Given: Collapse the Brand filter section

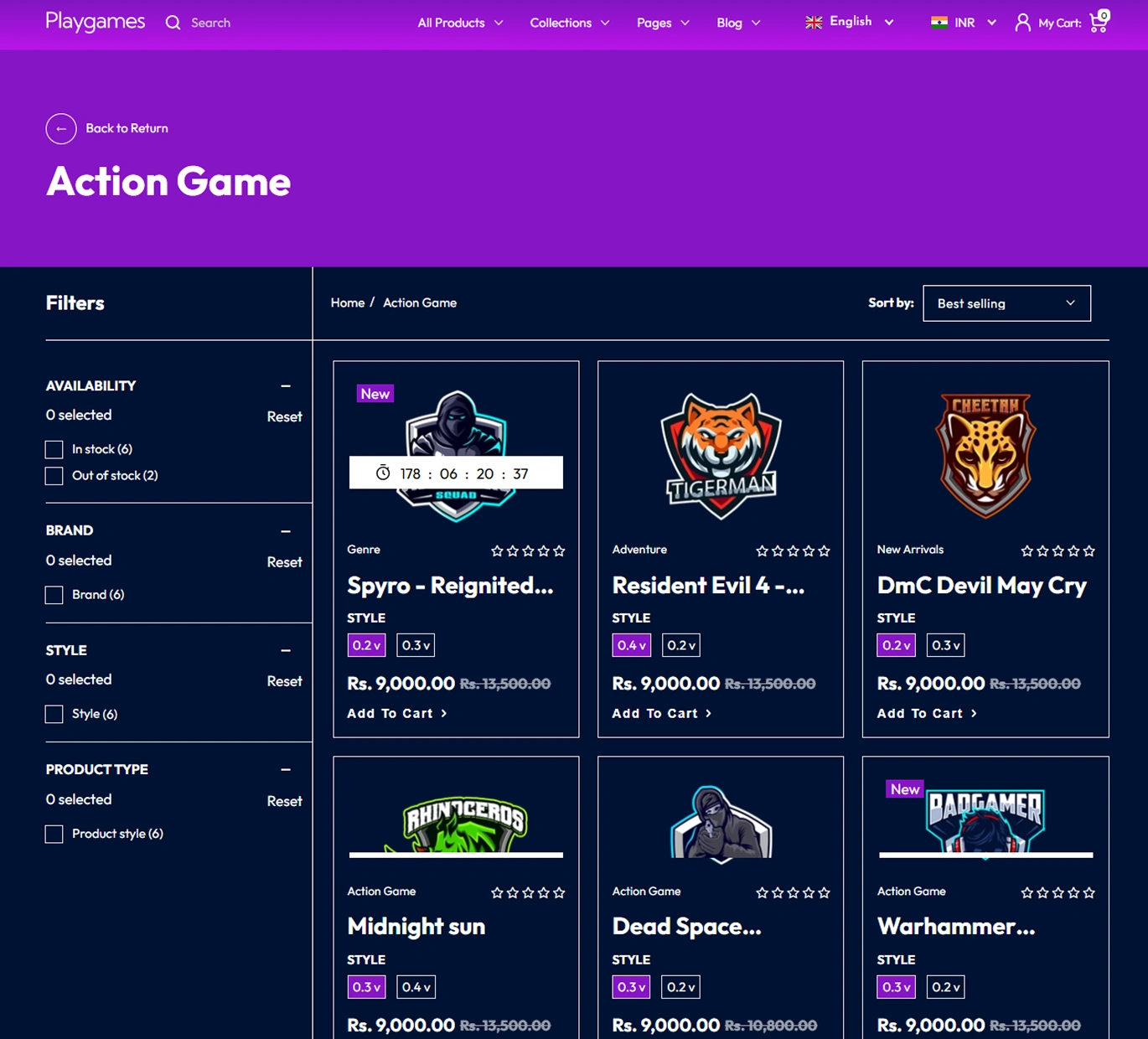Looking at the screenshot, I should [286, 531].
